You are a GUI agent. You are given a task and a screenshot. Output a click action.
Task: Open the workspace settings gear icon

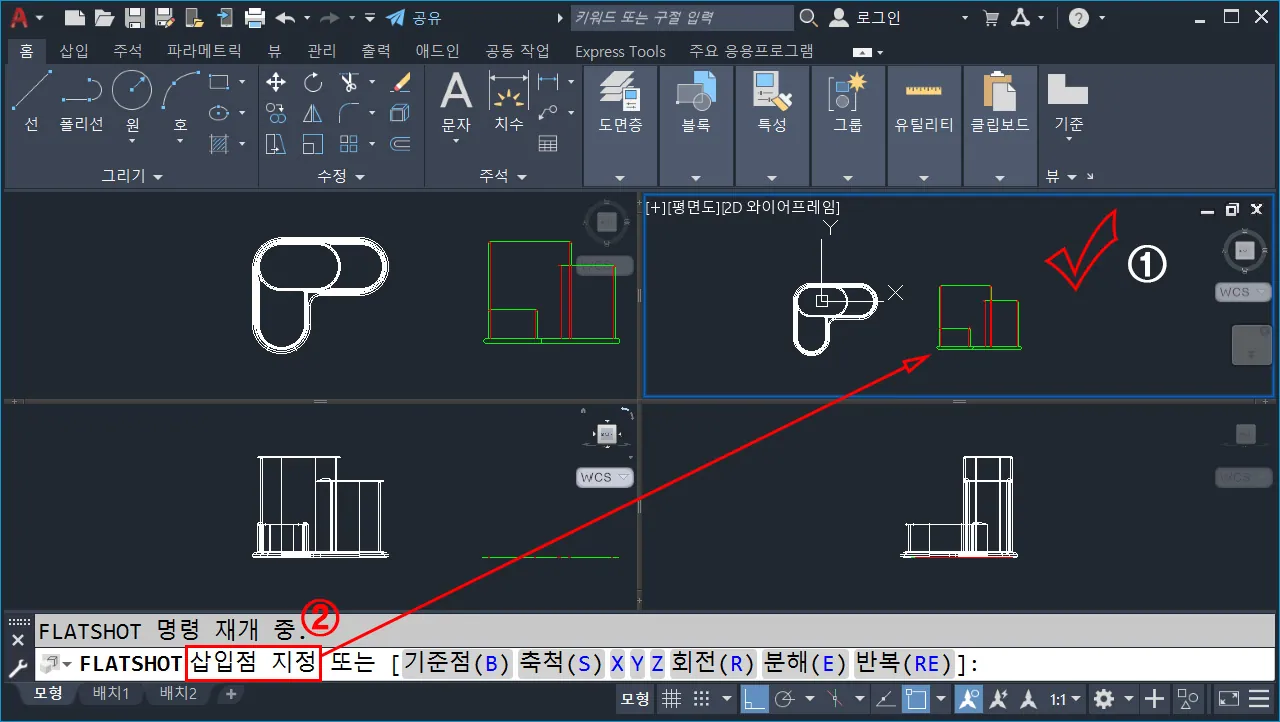tap(1104, 699)
